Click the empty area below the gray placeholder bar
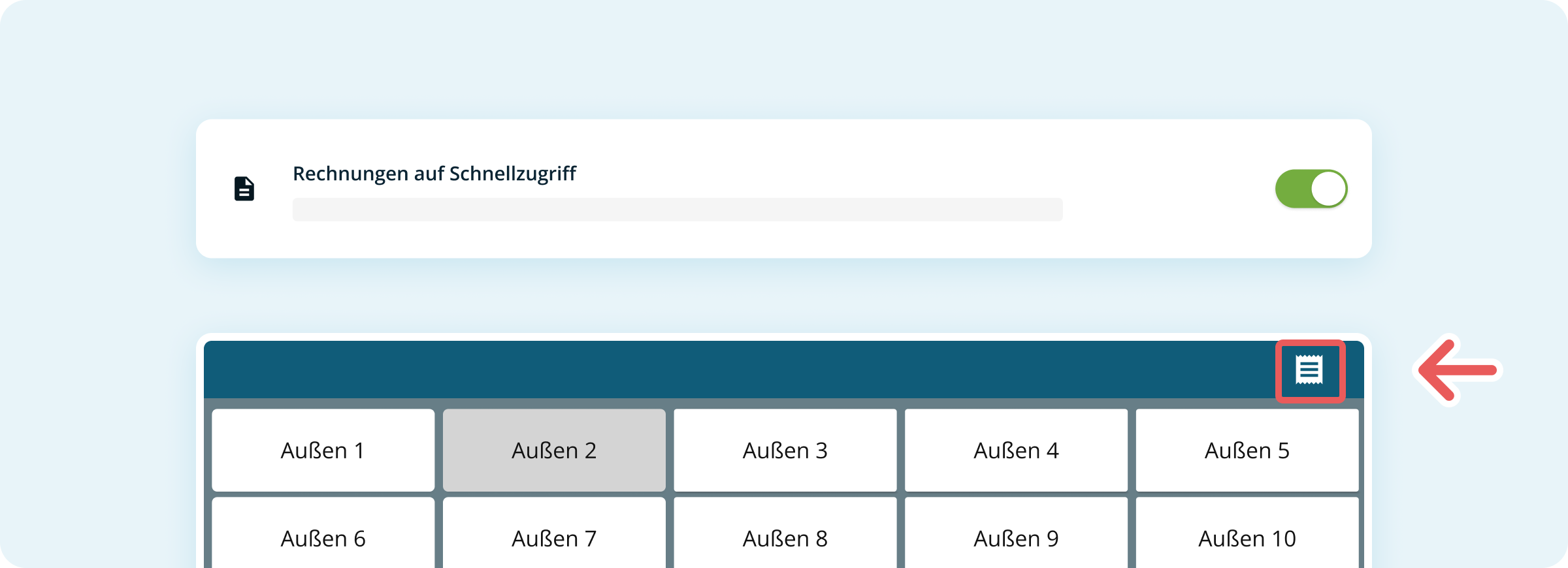 click(x=677, y=240)
